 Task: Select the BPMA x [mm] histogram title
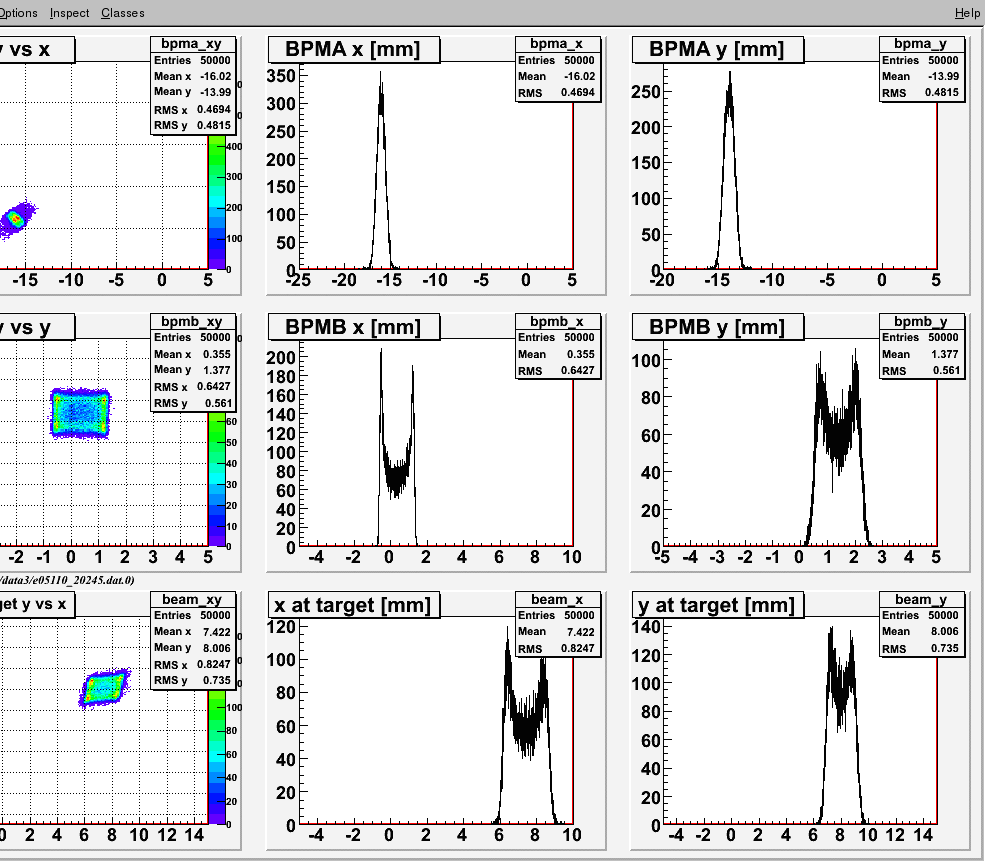click(x=353, y=49)
